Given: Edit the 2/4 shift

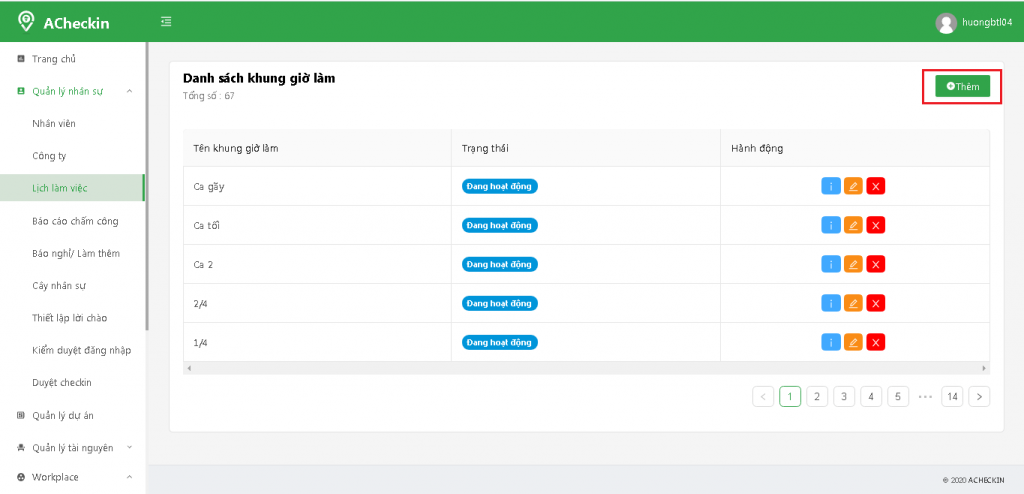Looking at the screenshot, I should (853, 303).
